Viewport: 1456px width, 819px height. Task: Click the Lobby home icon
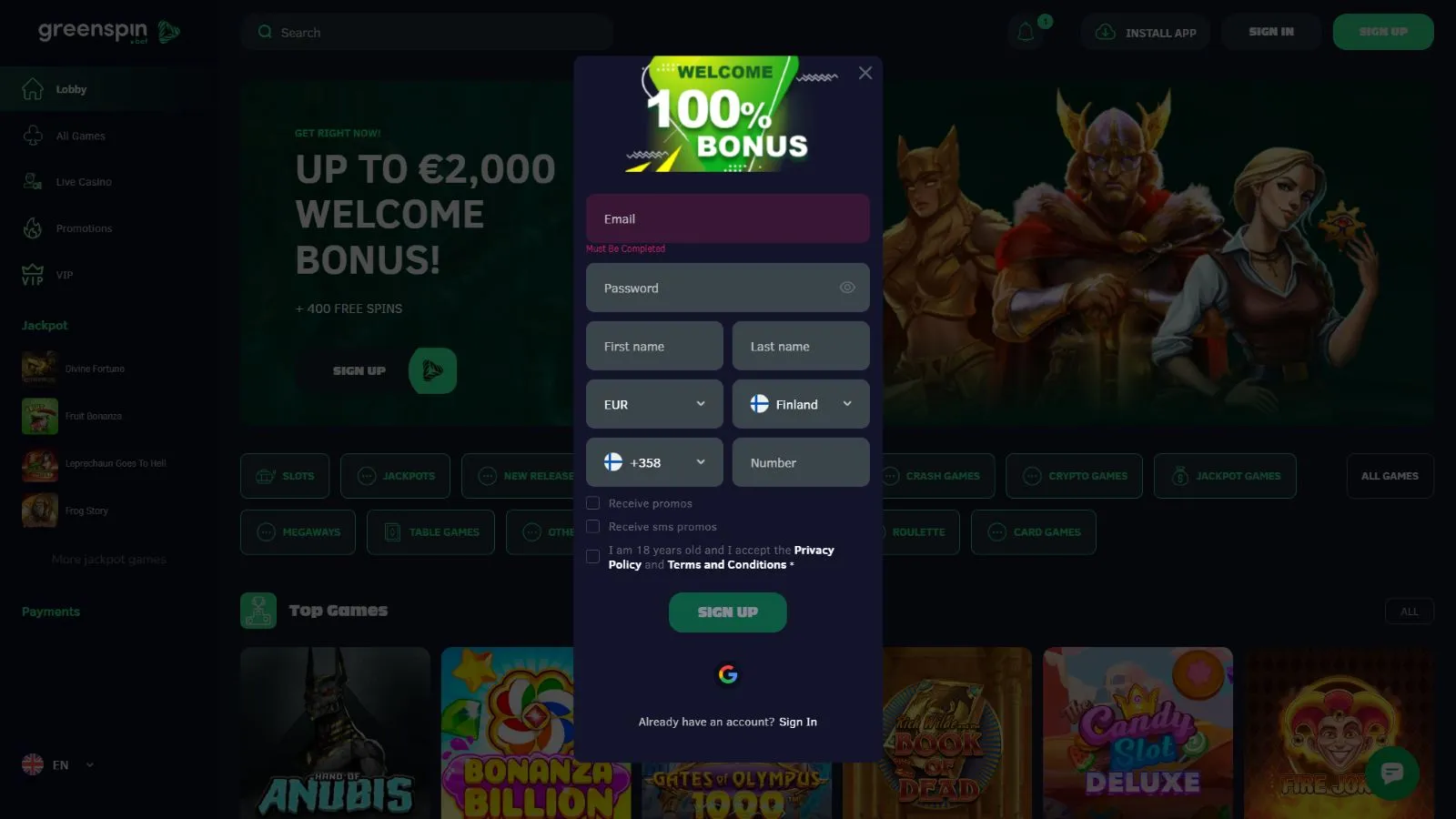click(x=33, y=89)
